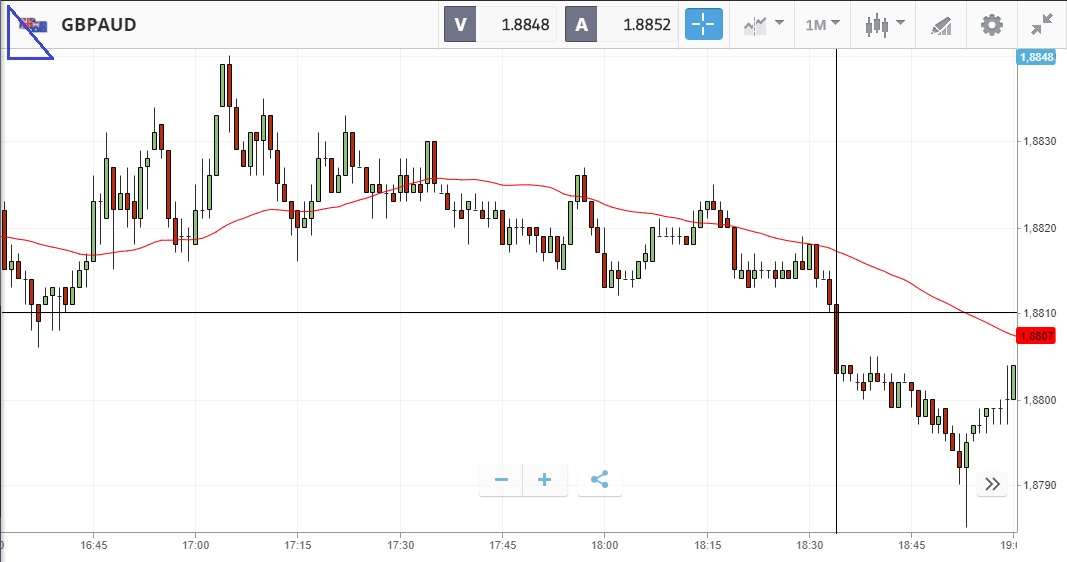Viewport: 1067px width, 562px height.
Task: Click the red 1,8807 moving average label
Action: coord(1036,336)
